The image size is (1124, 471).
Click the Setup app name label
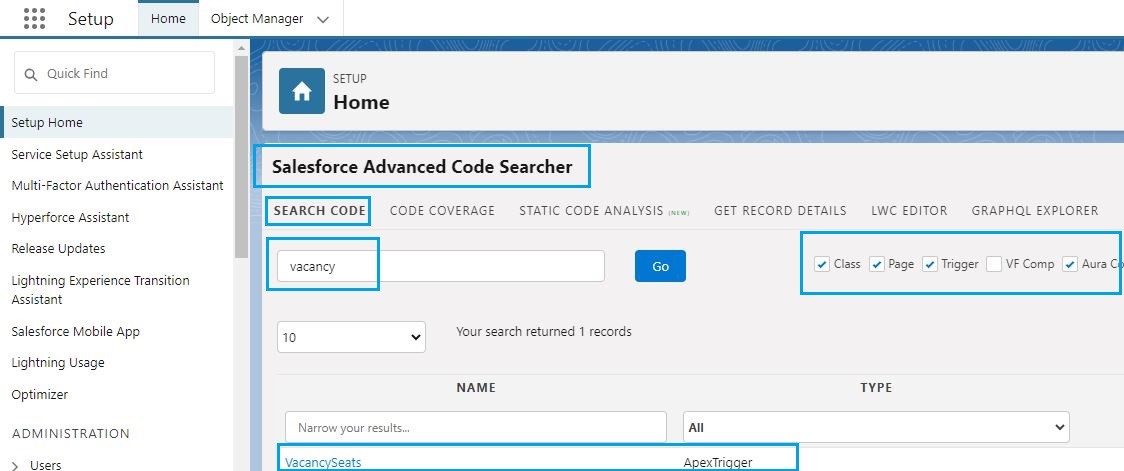pyautogui.click(x=91, y=19)
